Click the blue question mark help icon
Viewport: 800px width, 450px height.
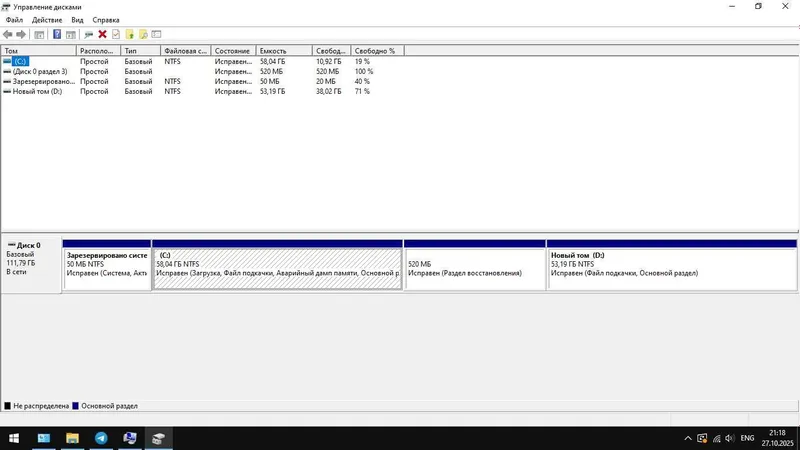click(57, 34)
